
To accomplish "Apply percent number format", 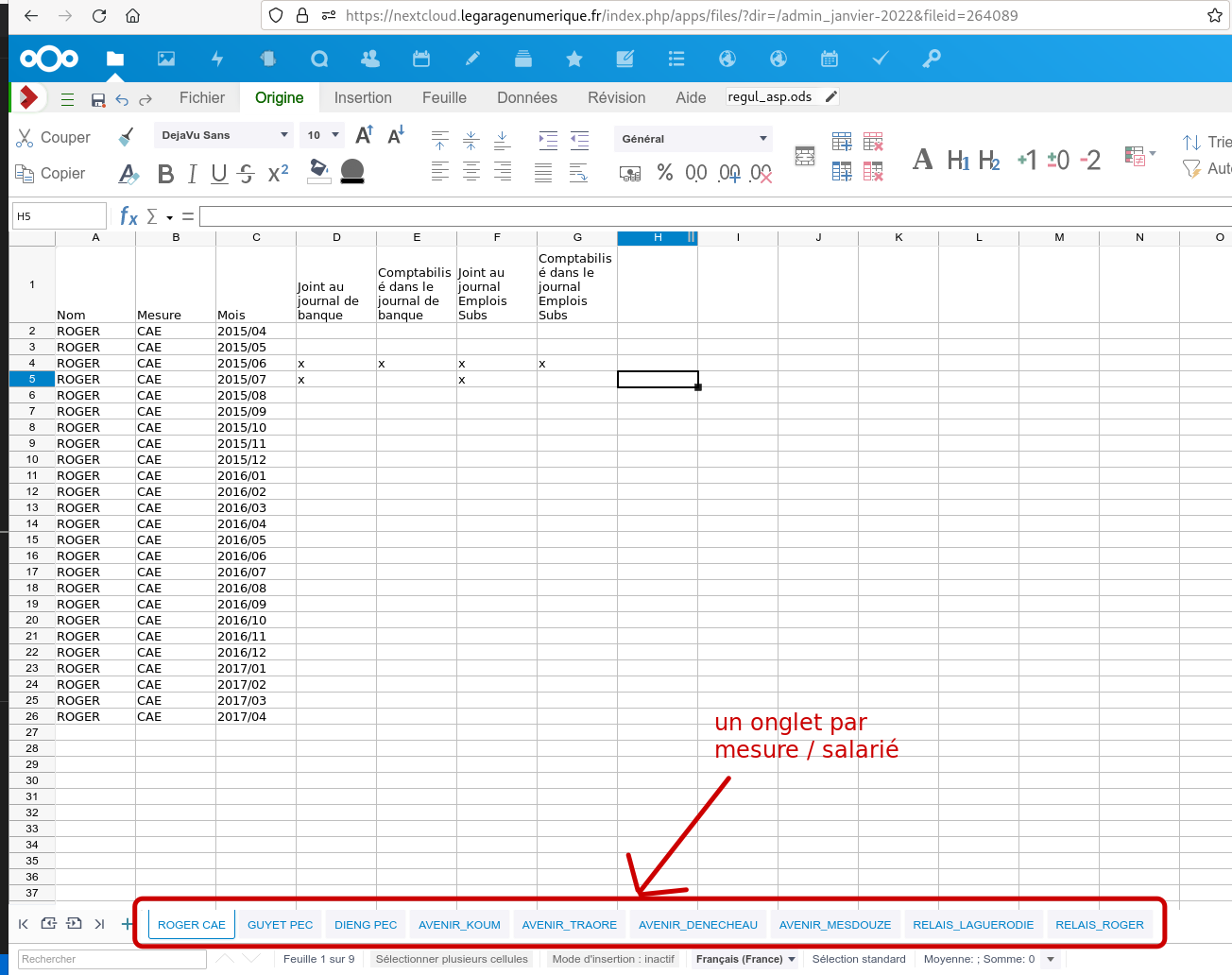I will tap(664, 173).
